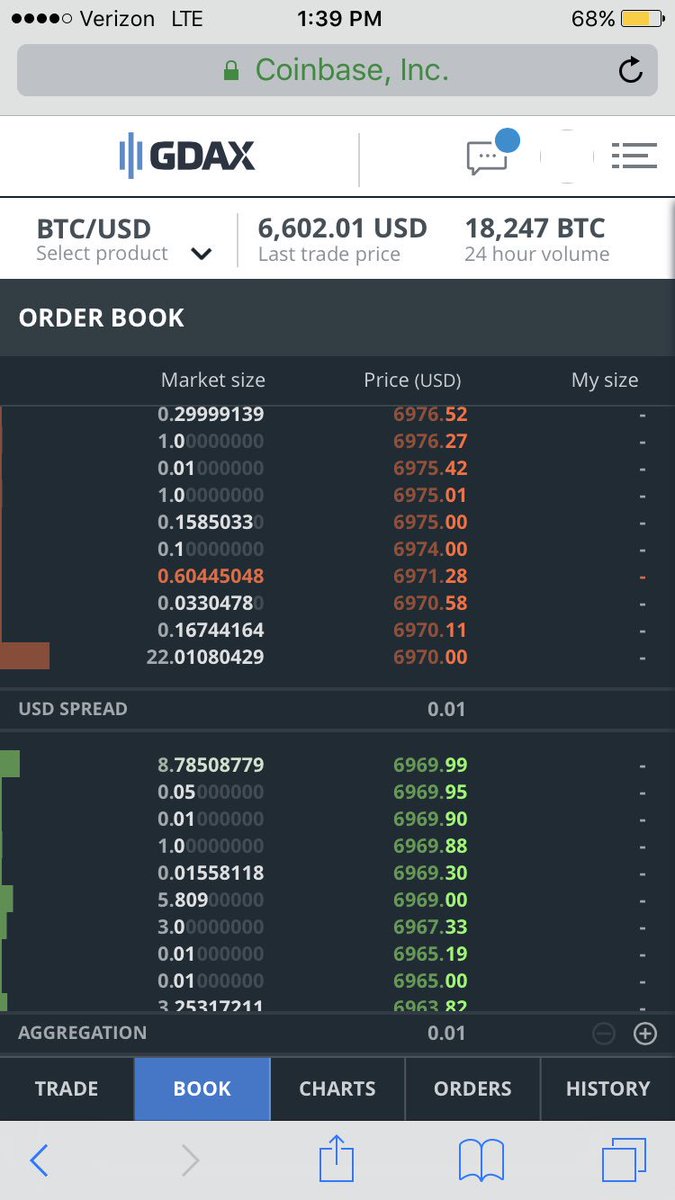Increase aggregation with the plus icon
Screen dimensions: 675x1200
[x=645, y=1034]
